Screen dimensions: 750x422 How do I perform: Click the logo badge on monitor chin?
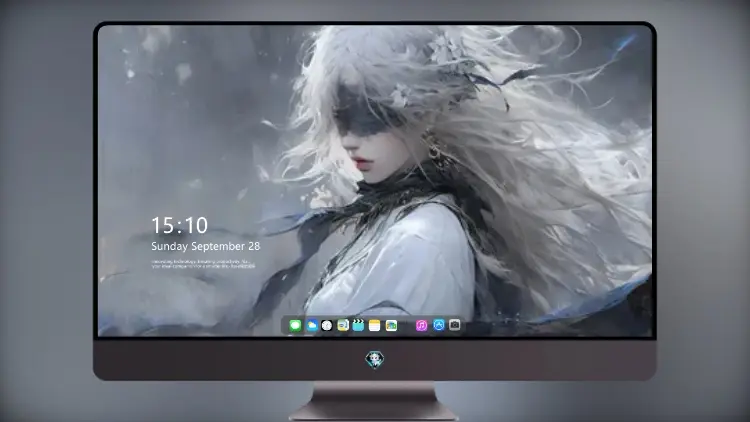(x=375, y=360)
